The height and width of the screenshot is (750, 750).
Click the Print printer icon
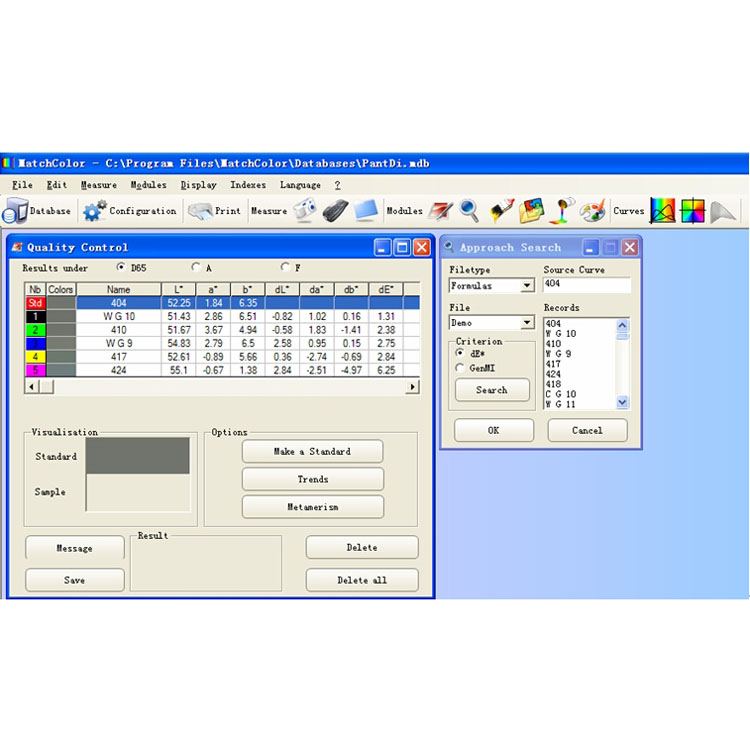pyautogui.click(x=200, y=211)
